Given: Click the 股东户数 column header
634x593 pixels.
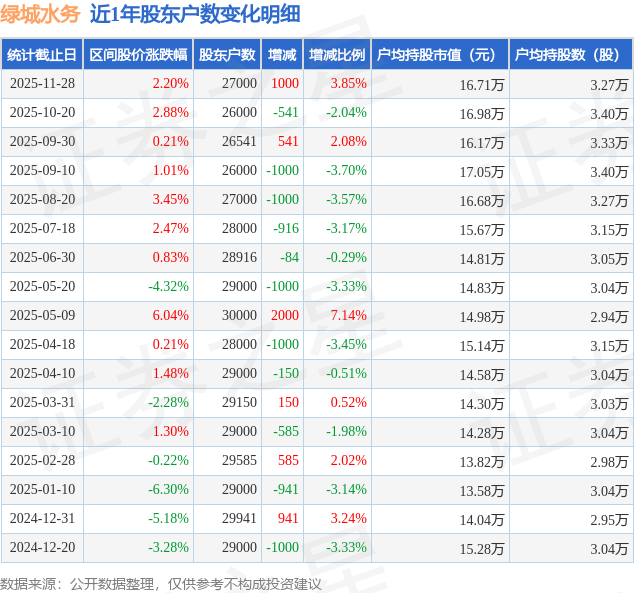Looking at the screenshot, I should click(227, 55).
